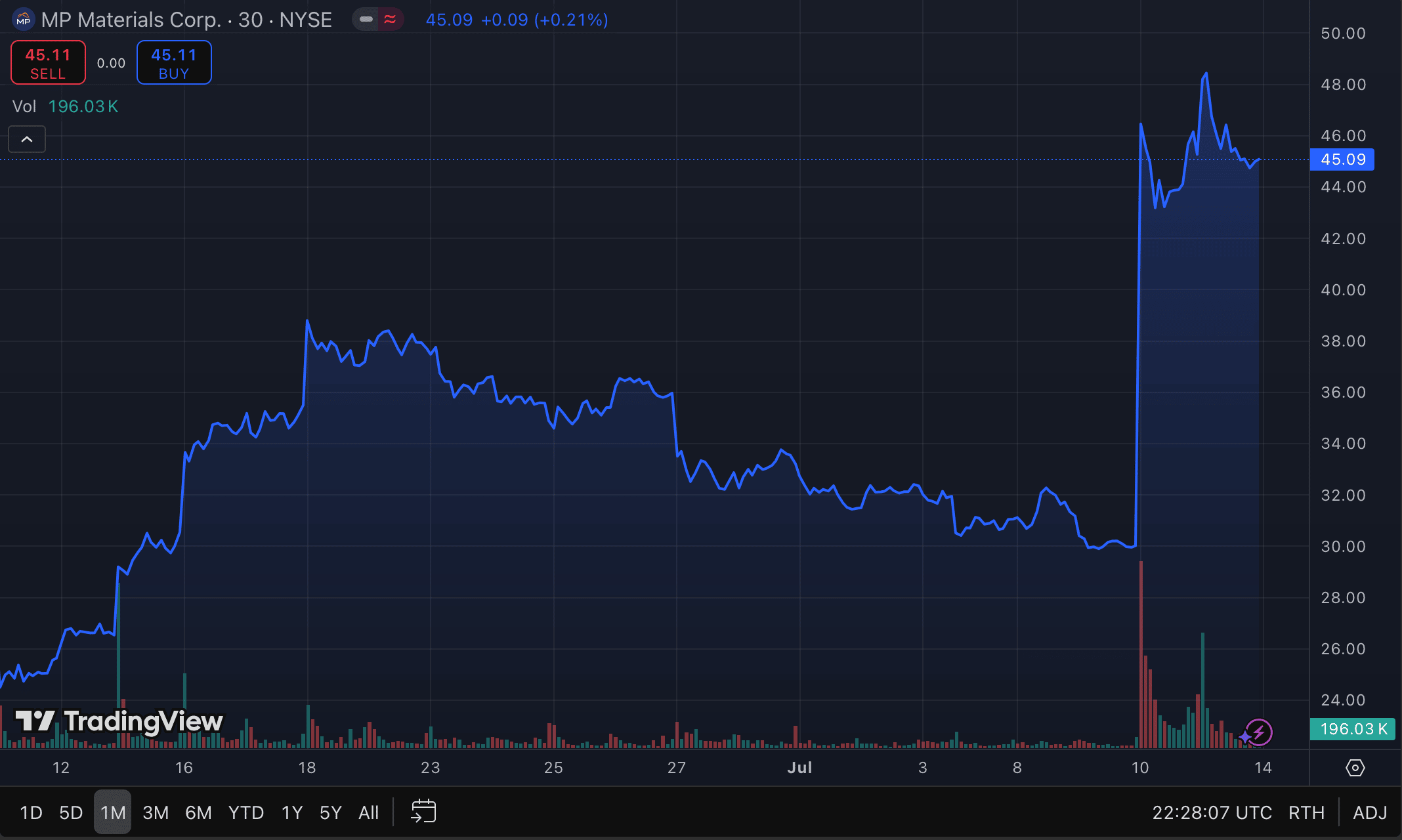Click the 48.00 price axis label
Image resolution: width=1402 pixels, height=840 pixels.
1343,85
